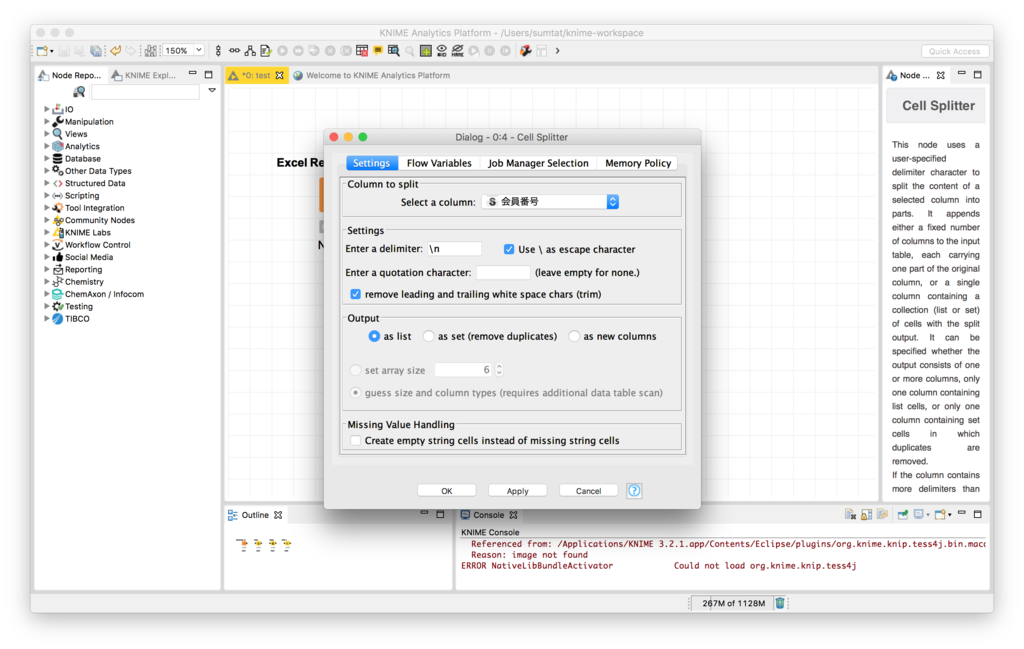
Task: Open the Memory Policy tab
Action: coord(638,163)
